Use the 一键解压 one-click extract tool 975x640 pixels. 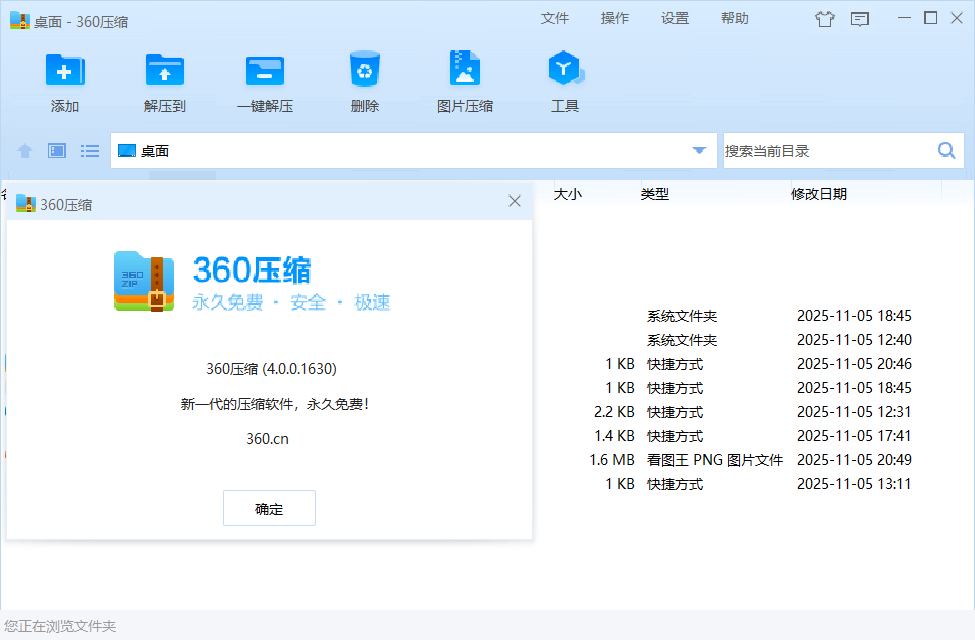[264, 70]
